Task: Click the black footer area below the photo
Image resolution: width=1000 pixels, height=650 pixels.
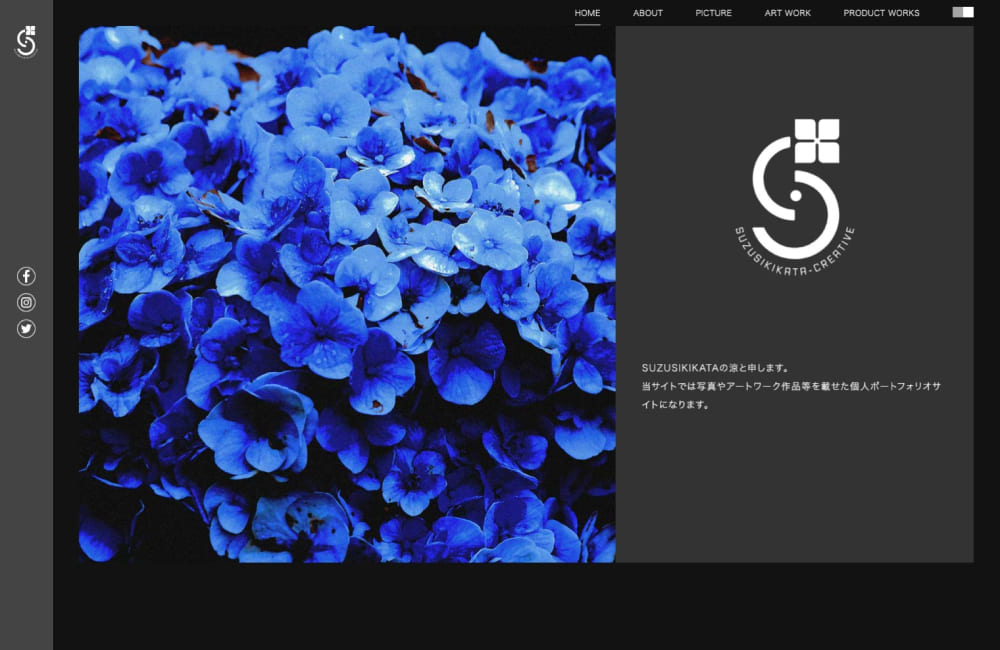Action: (500, 606)
